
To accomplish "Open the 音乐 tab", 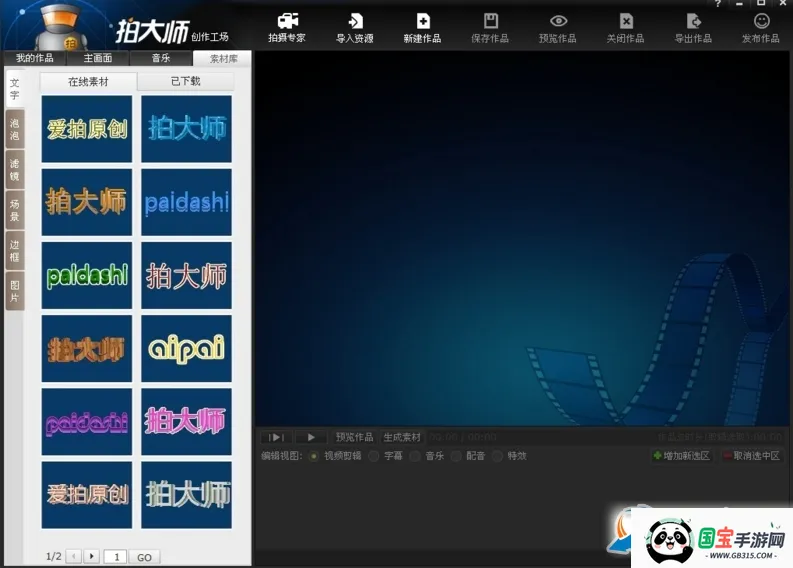I will (x=161, y=58).
